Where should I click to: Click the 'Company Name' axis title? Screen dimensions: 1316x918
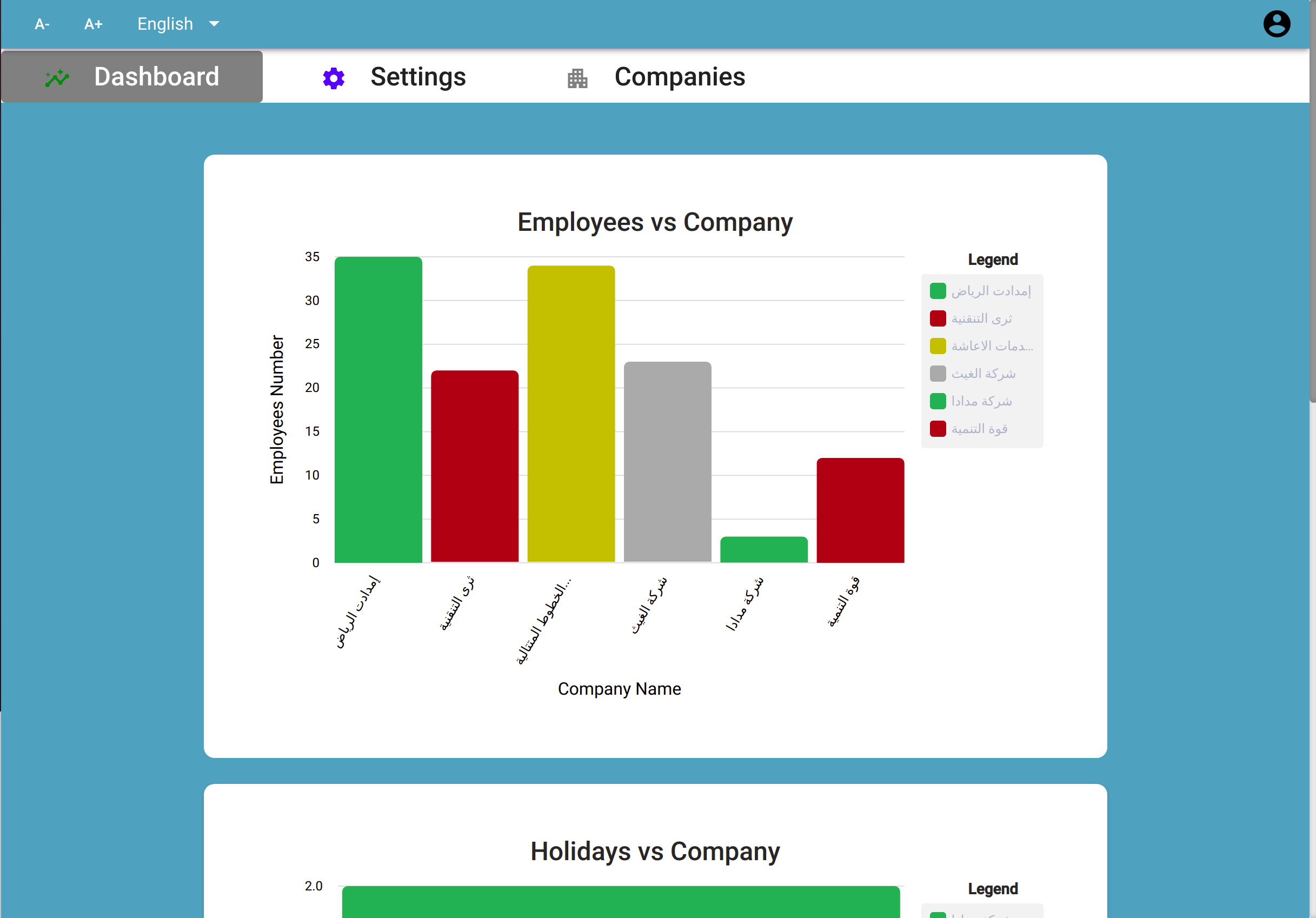620,689
